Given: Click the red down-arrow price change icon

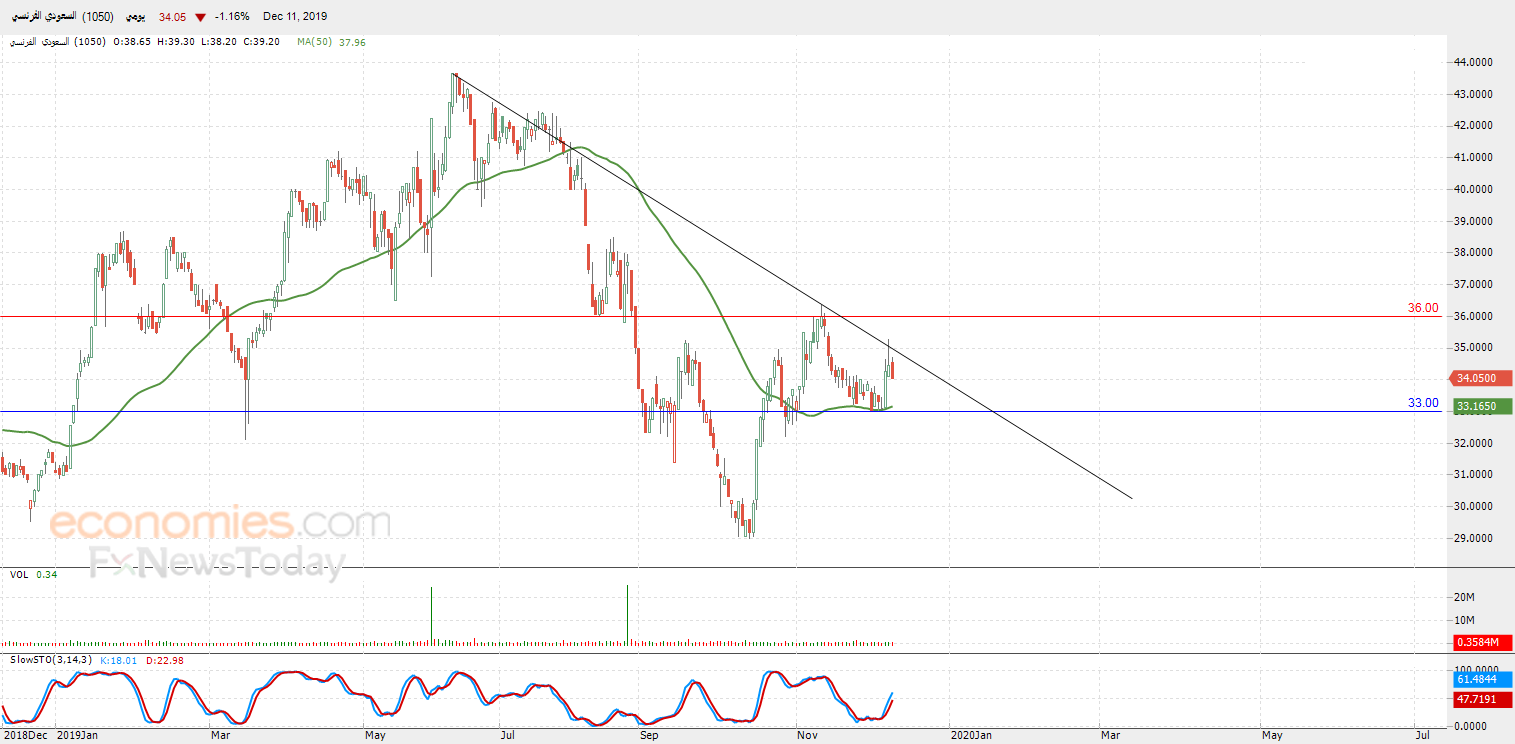Looking at the screenshot, I should [x=201, y=17].
